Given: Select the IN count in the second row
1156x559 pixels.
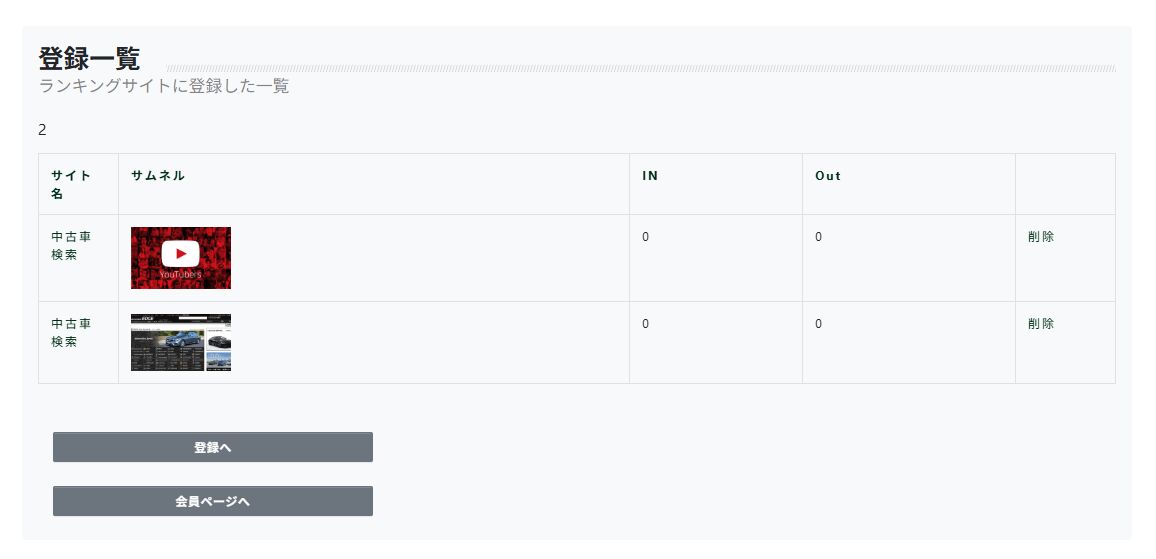Looking at the screenshot, I should (646, 324).
